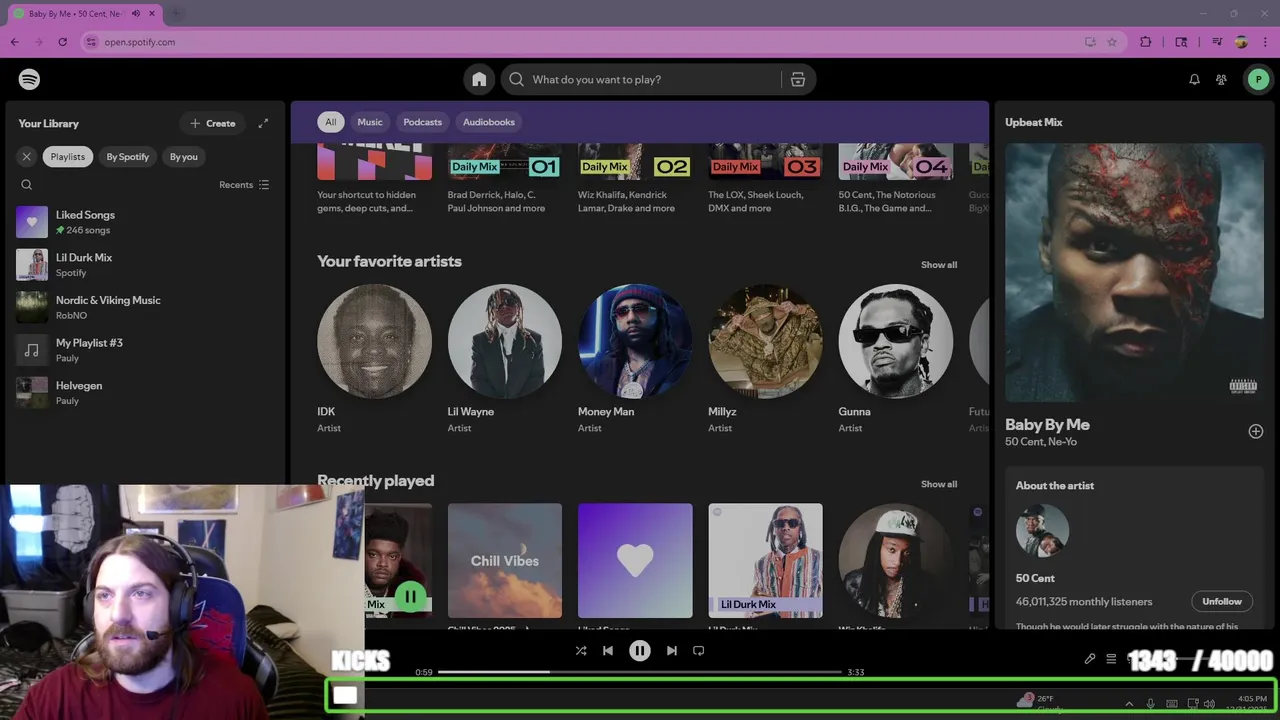The image size is (1280, 720).
Task: Pause the recently played mix with the green button
Action: pyautogui.click(x=410, y=597)
